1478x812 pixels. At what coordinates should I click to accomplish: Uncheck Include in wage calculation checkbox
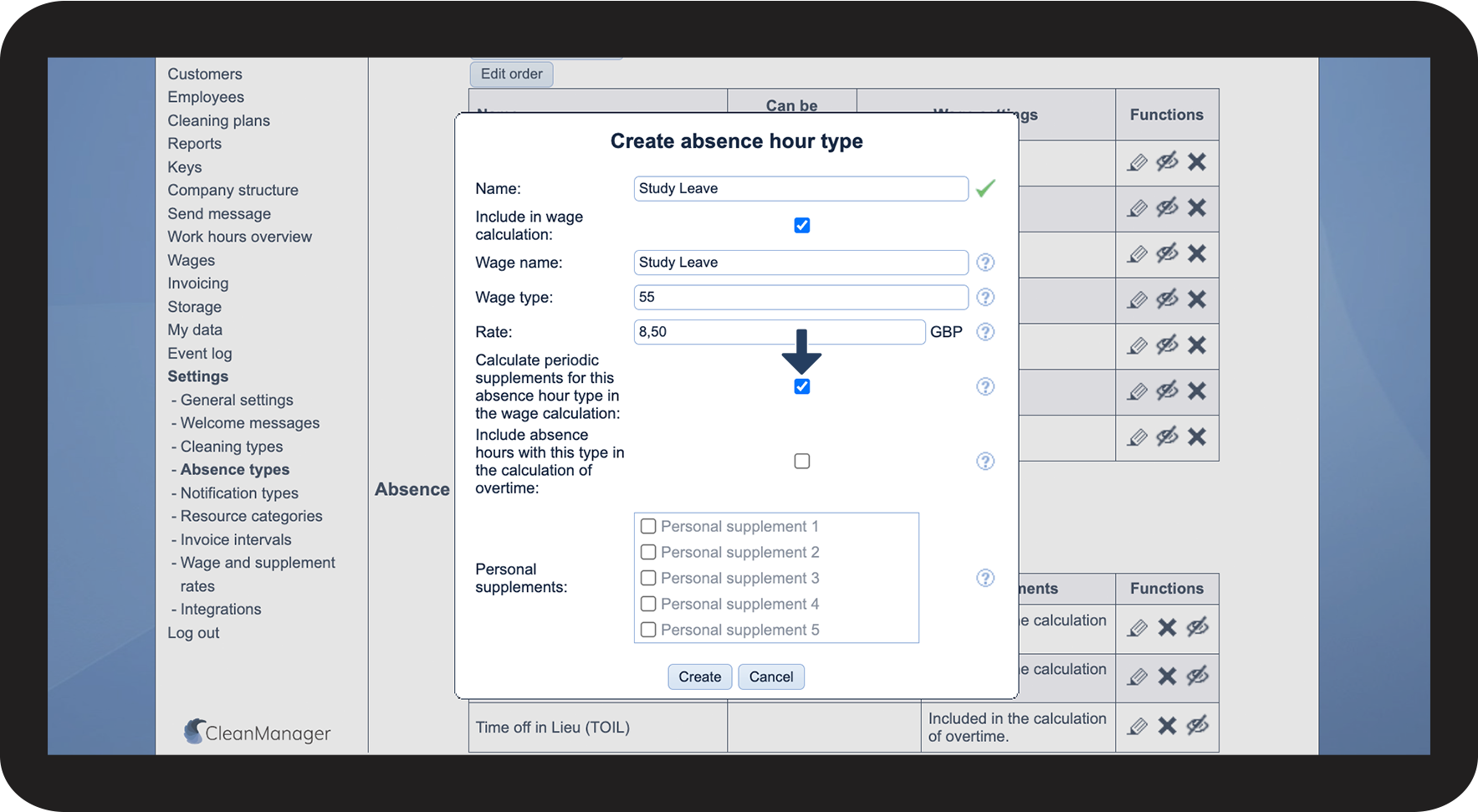(x=801, y=226)
